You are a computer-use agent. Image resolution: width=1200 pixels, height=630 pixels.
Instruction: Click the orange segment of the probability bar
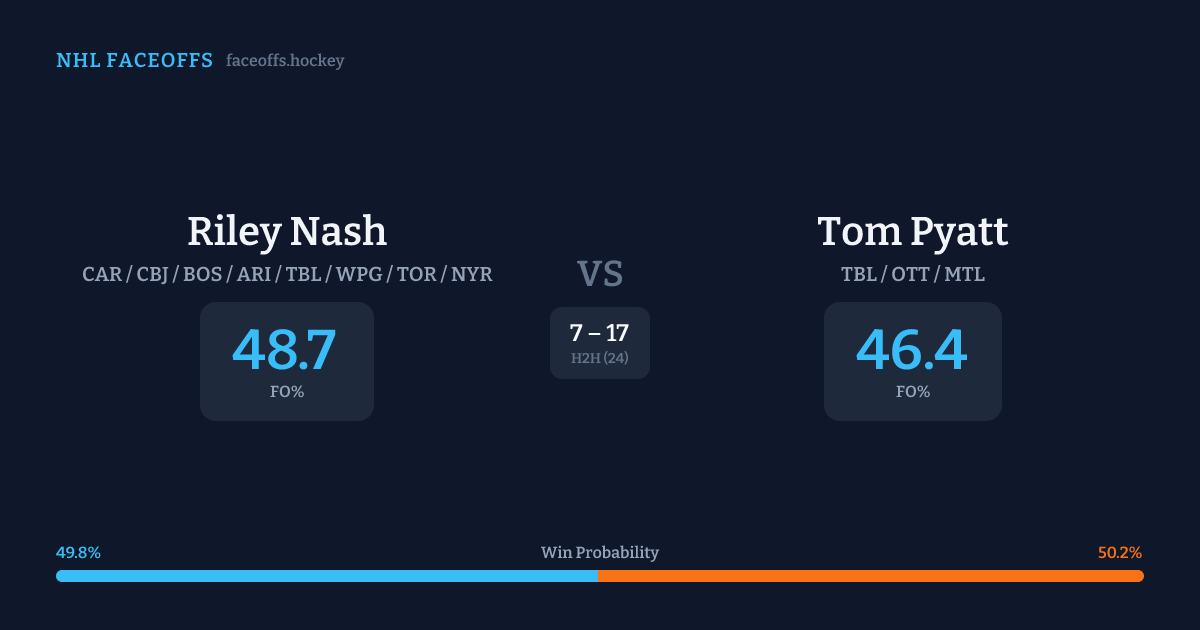[x=870, y=576]
